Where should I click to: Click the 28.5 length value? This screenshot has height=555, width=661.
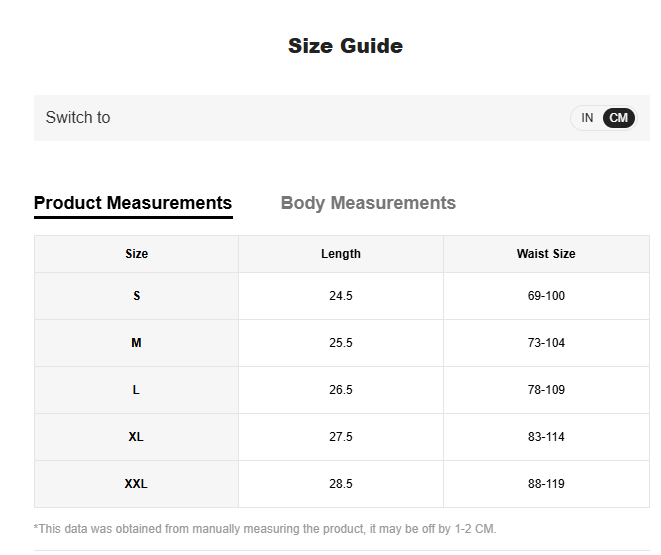point(341,484)
